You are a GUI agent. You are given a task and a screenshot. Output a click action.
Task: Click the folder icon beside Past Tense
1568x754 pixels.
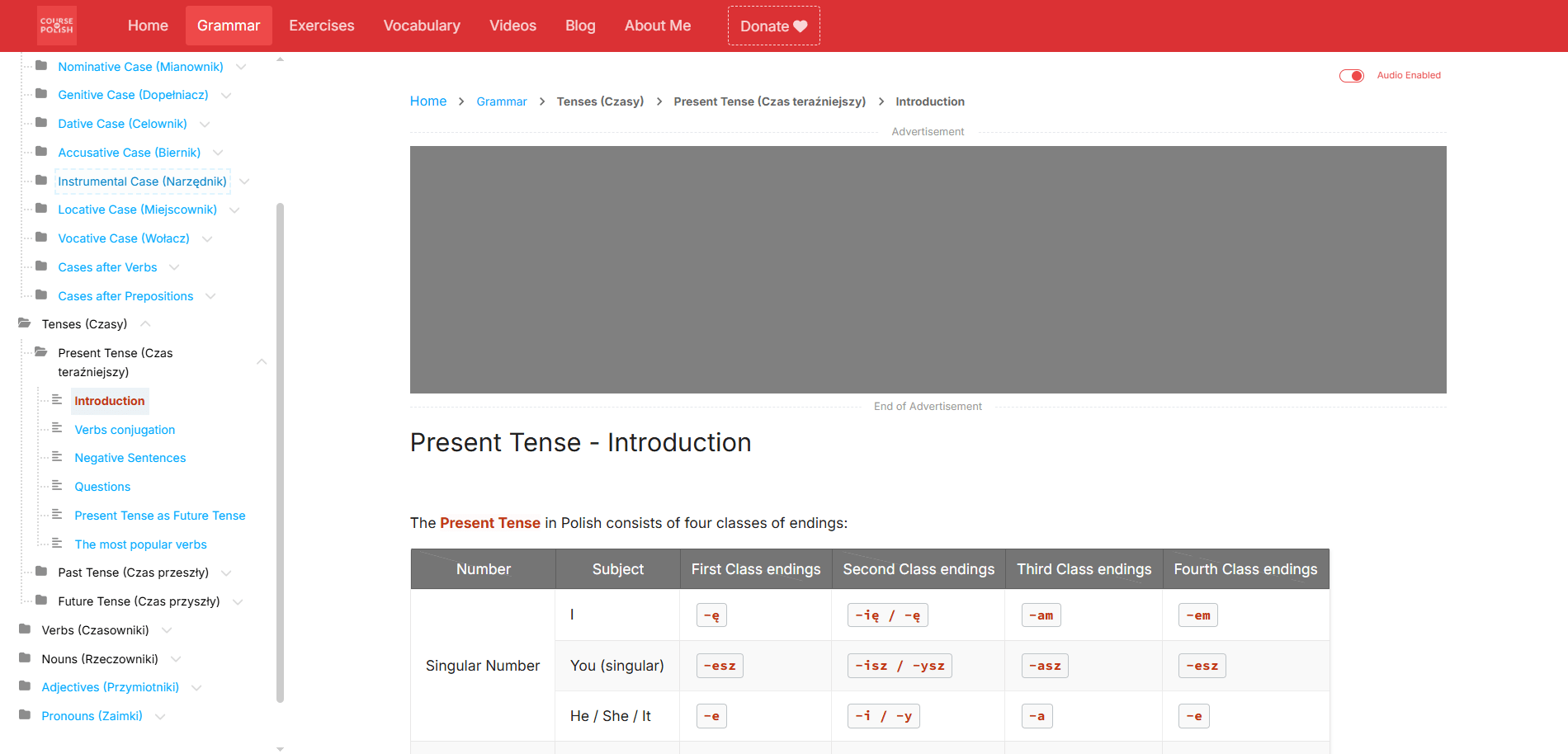[41, 572]
